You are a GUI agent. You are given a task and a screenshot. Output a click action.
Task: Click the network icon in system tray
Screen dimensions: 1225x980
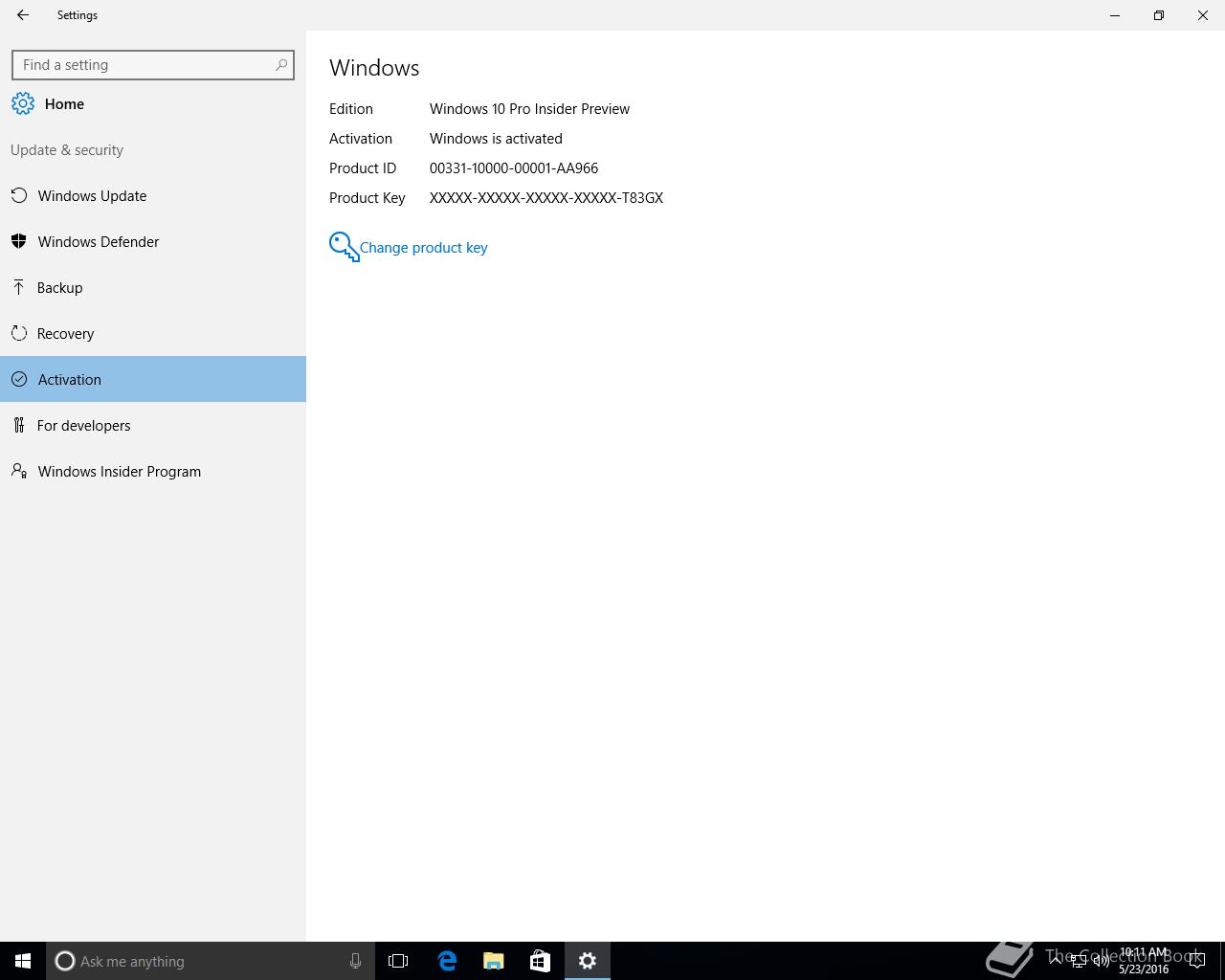(x=1079, y=961)
